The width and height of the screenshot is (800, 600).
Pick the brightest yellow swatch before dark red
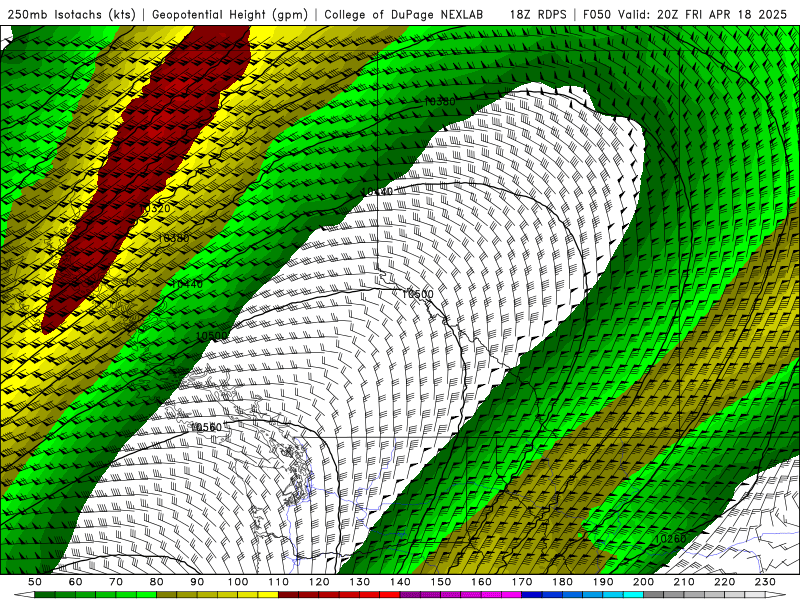coord(268,595)
